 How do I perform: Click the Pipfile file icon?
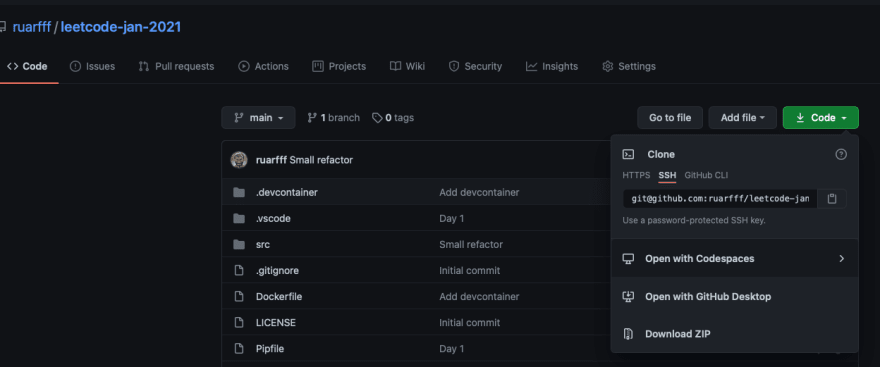[239, 348]
